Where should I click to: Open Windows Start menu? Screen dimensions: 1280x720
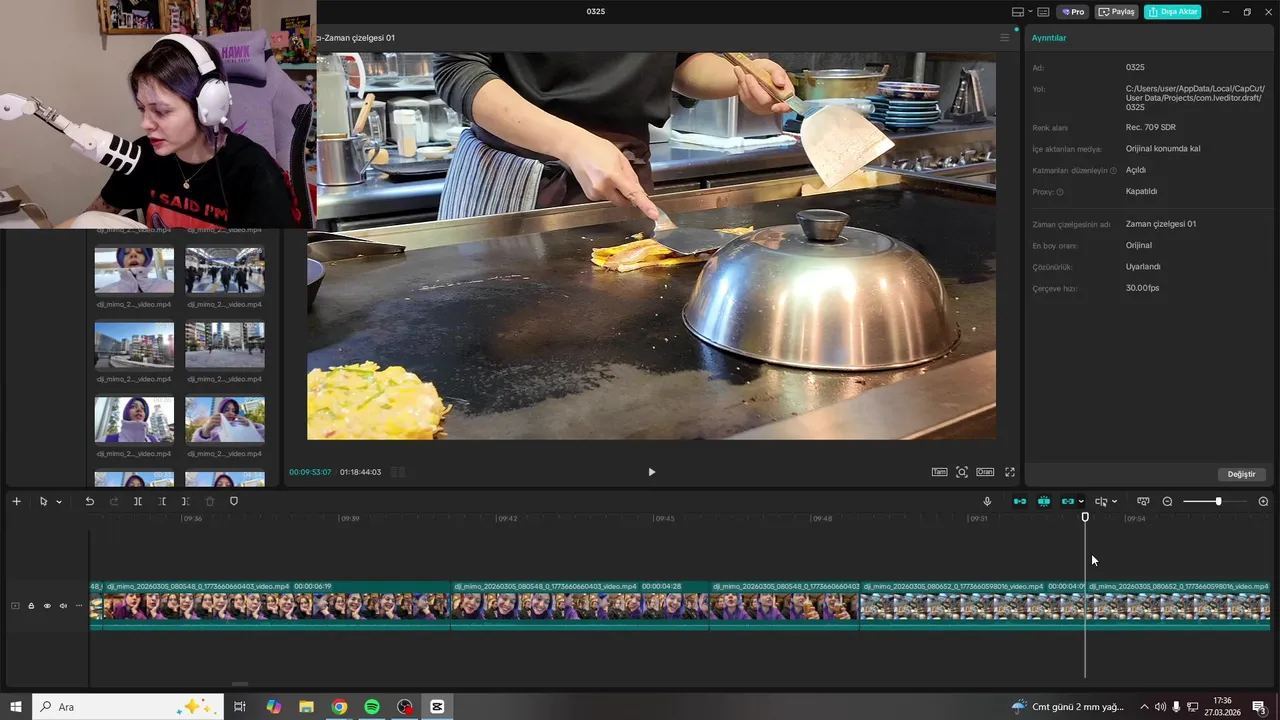(x=16, y=707)
